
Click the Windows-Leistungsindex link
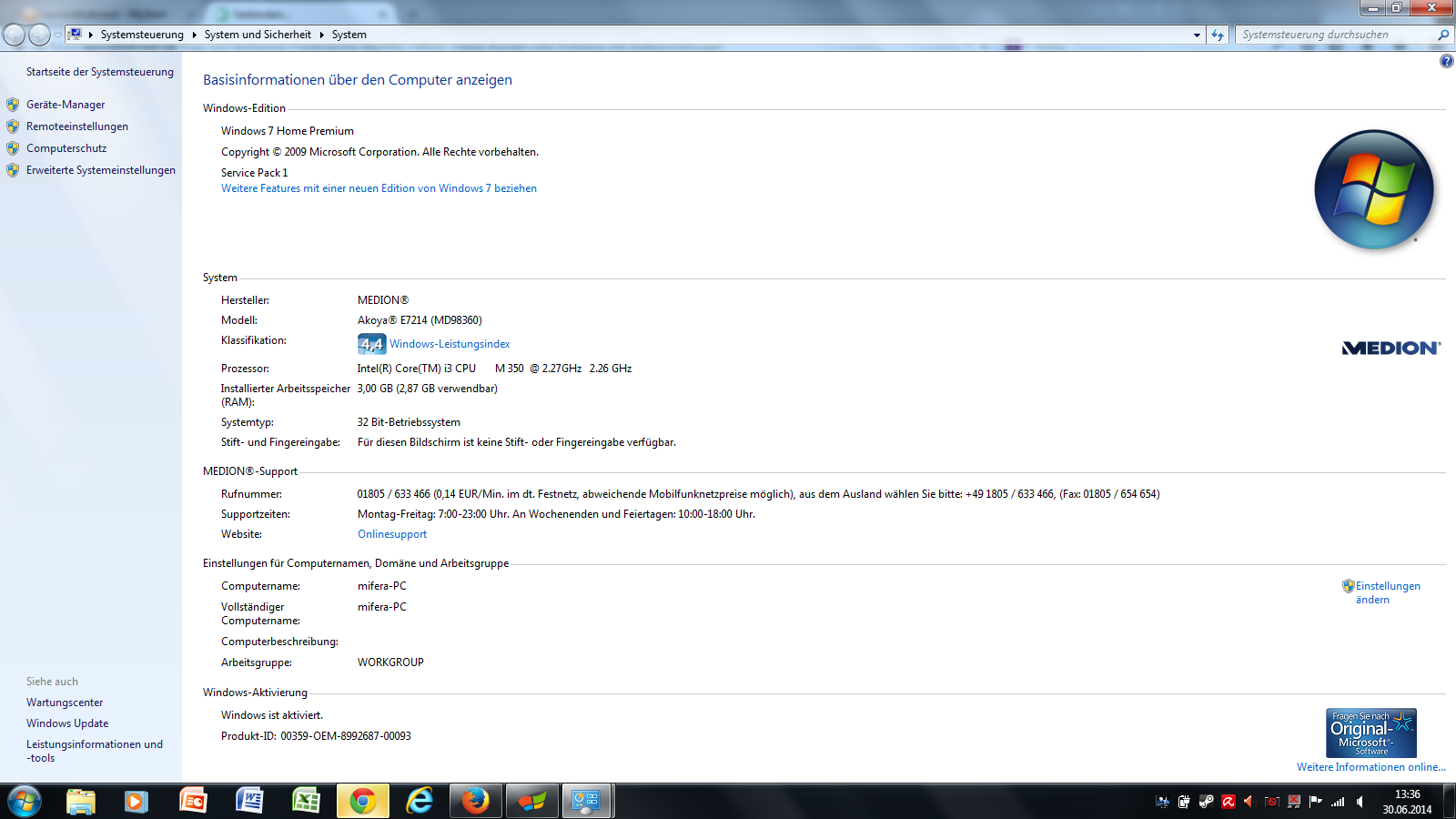(x=450, y=344)
